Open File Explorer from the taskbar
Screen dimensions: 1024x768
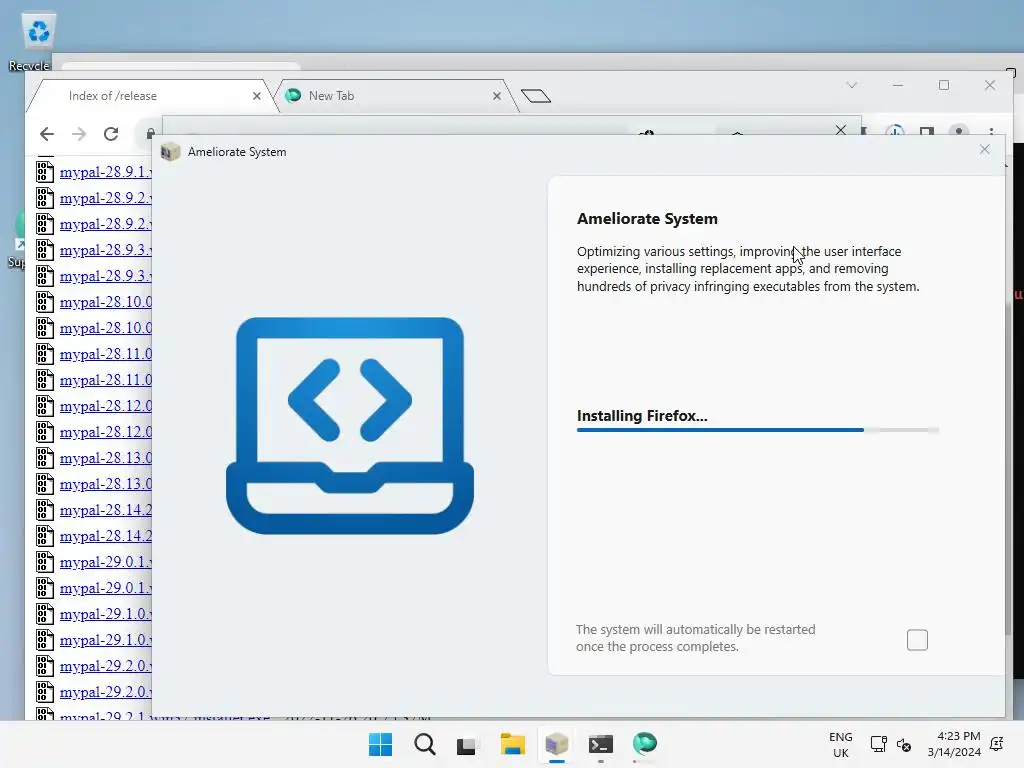pos(513,744)
